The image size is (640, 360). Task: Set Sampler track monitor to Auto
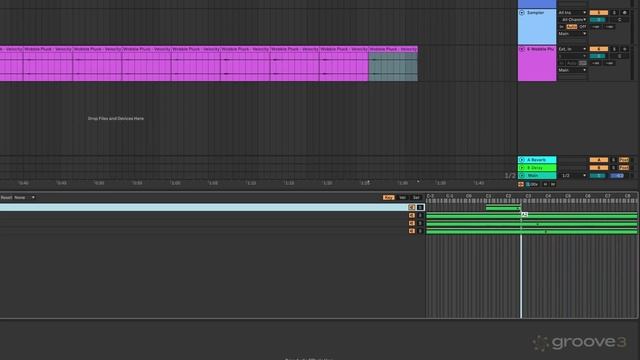[x=572, y=27]
